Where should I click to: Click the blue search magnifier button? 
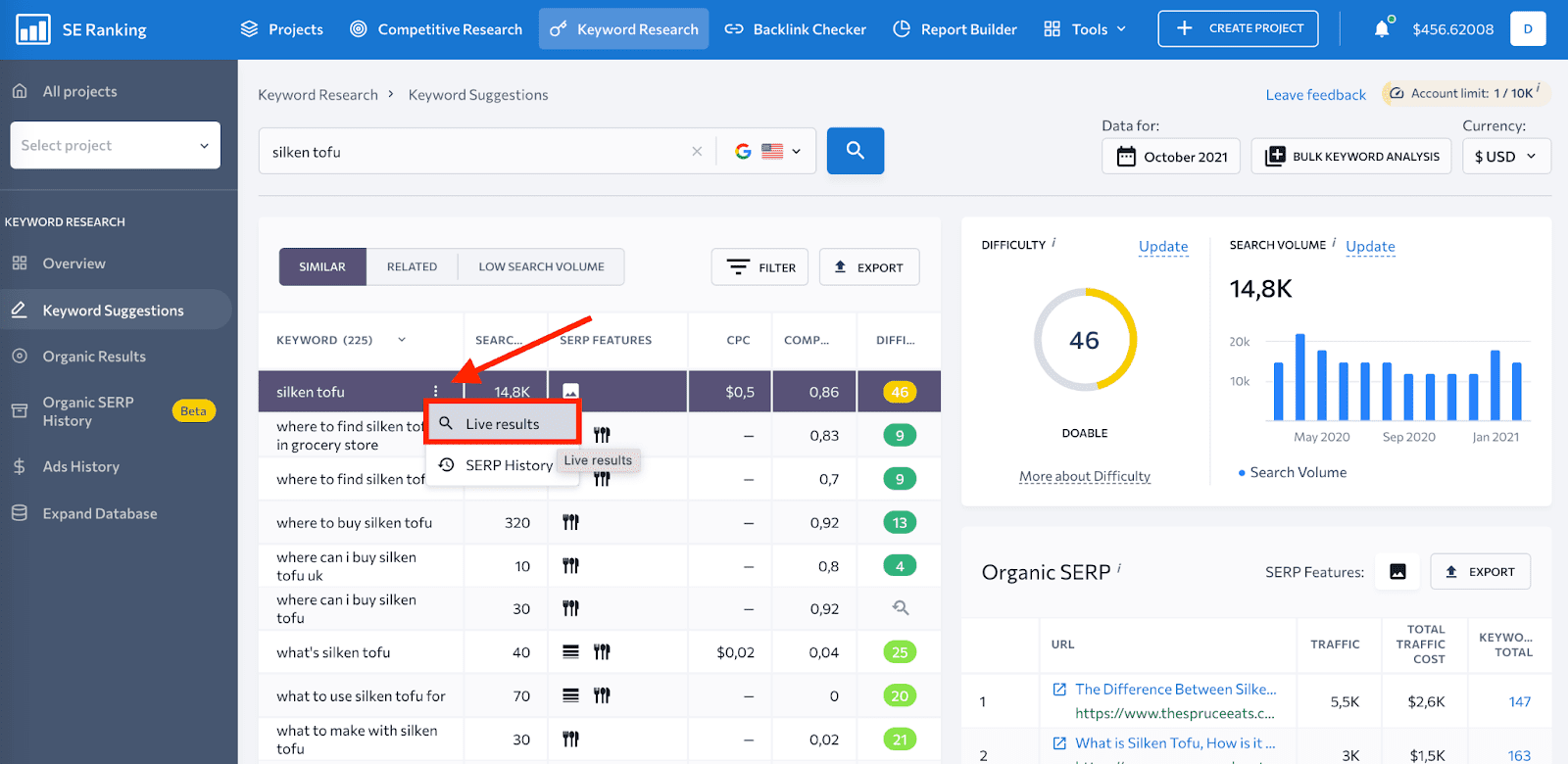tap(856, 151)
